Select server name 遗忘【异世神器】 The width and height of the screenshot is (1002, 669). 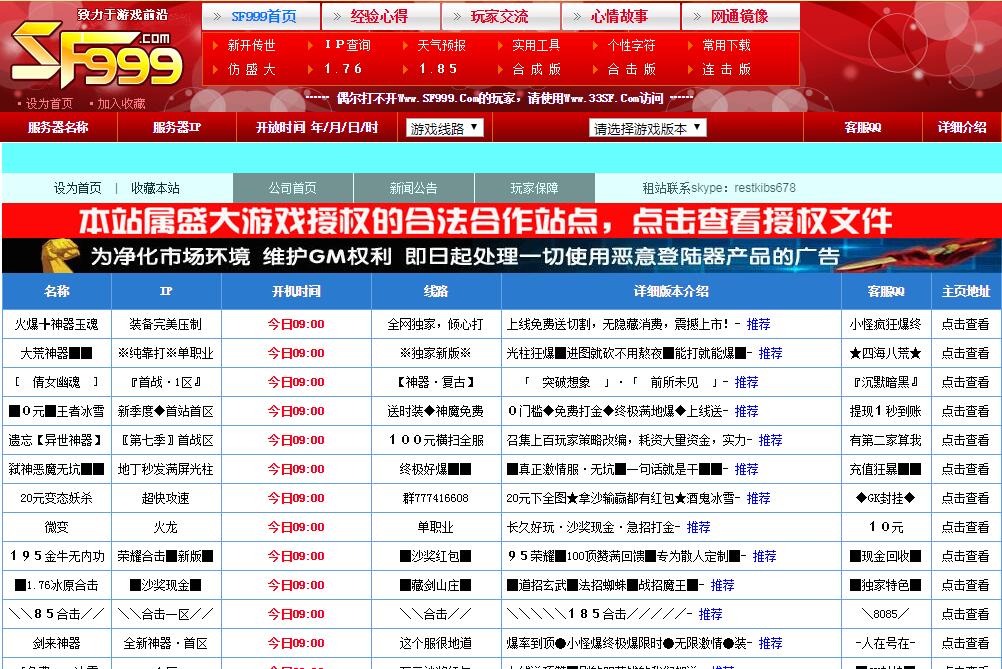56,440
